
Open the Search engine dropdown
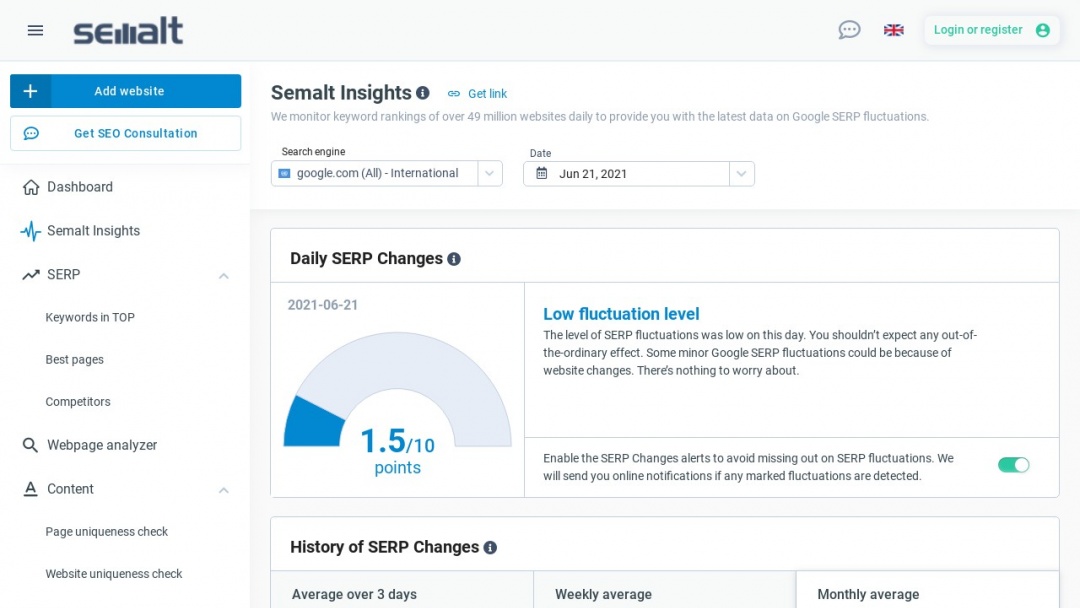tap(489, 173)
